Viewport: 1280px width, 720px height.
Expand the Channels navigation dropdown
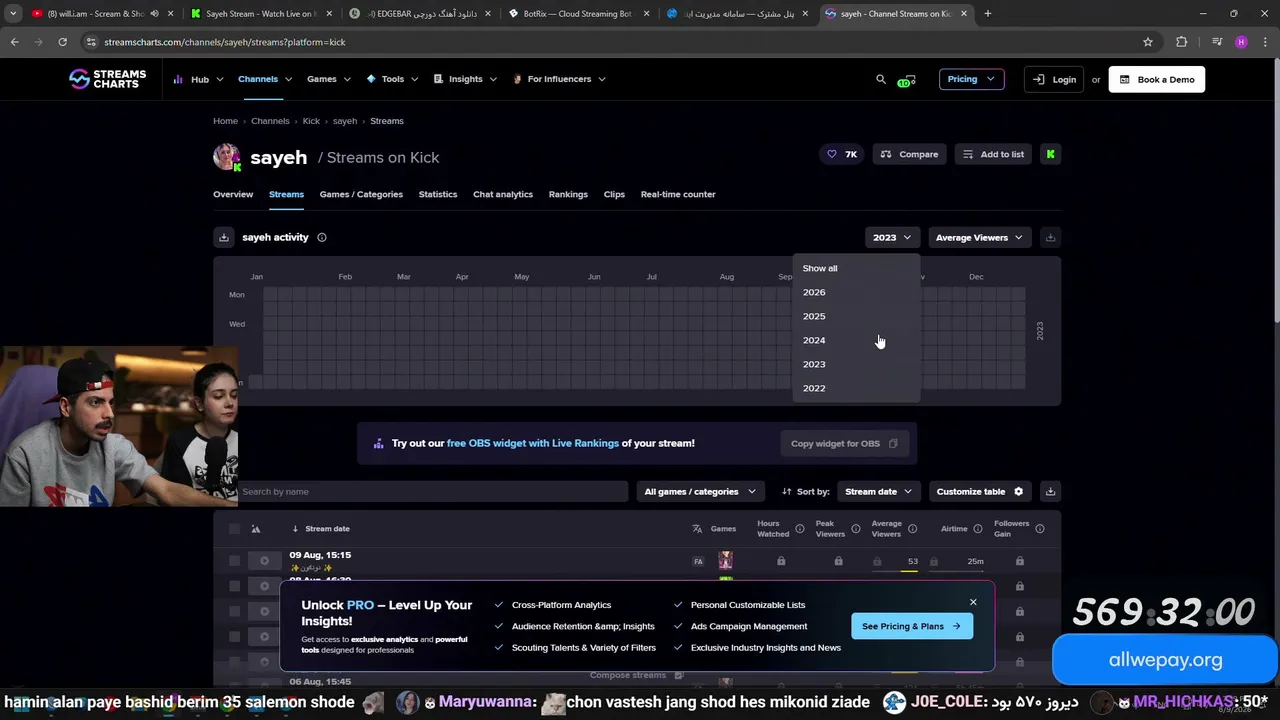click(265, 79)
